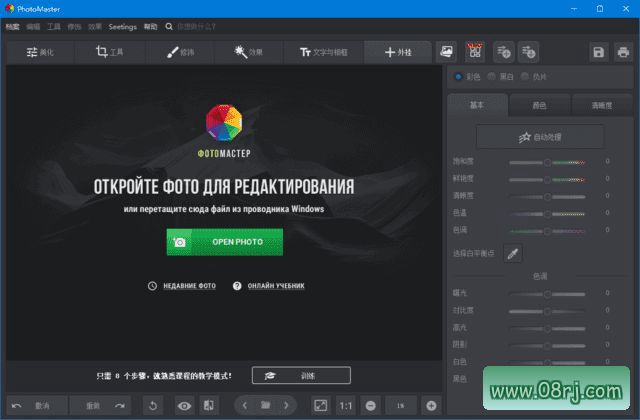Set zoom to 1:1 actual size
The height and width of the screenshot is (420, 640).
(x=345, y=406)
